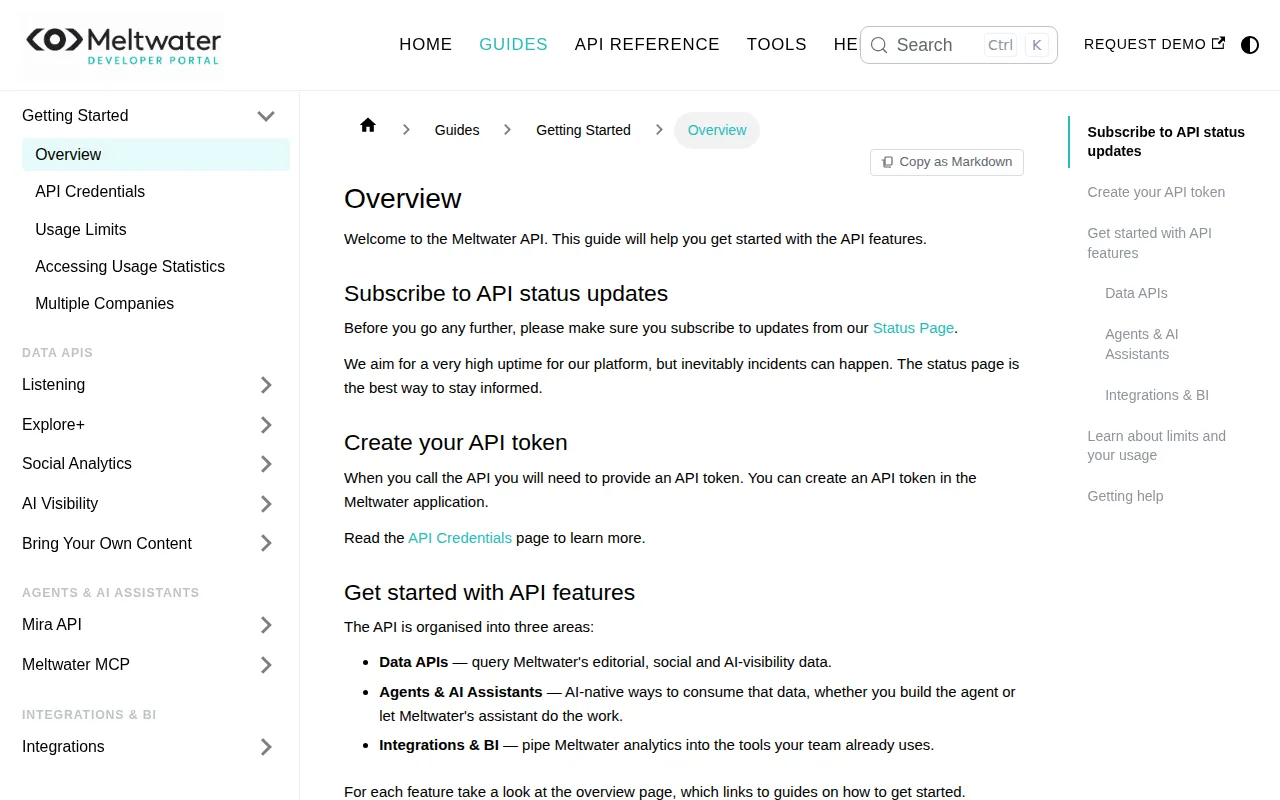Jump to Integrations & BI in contents
The width and height of the screenshot is (1280, 800).
tap(1157, 395)
